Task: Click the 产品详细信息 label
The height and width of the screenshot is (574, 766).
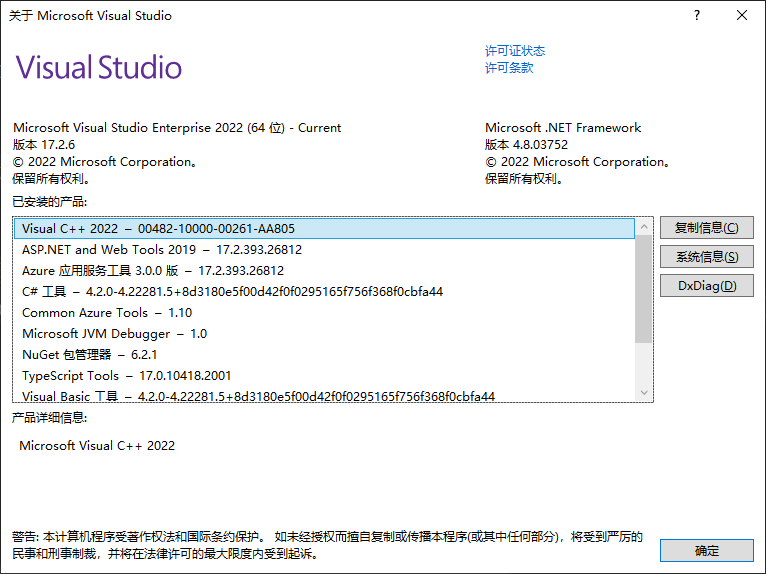Action: 49,417
